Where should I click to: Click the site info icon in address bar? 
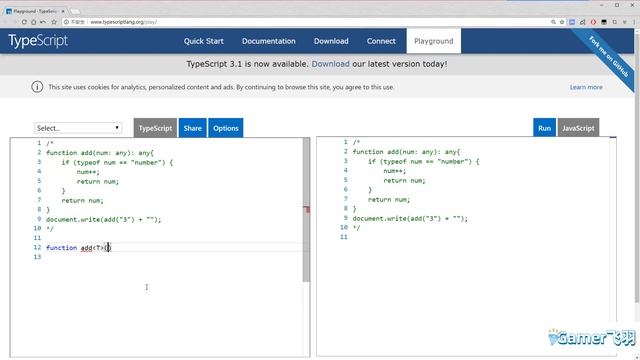click(x=66, y=22)
